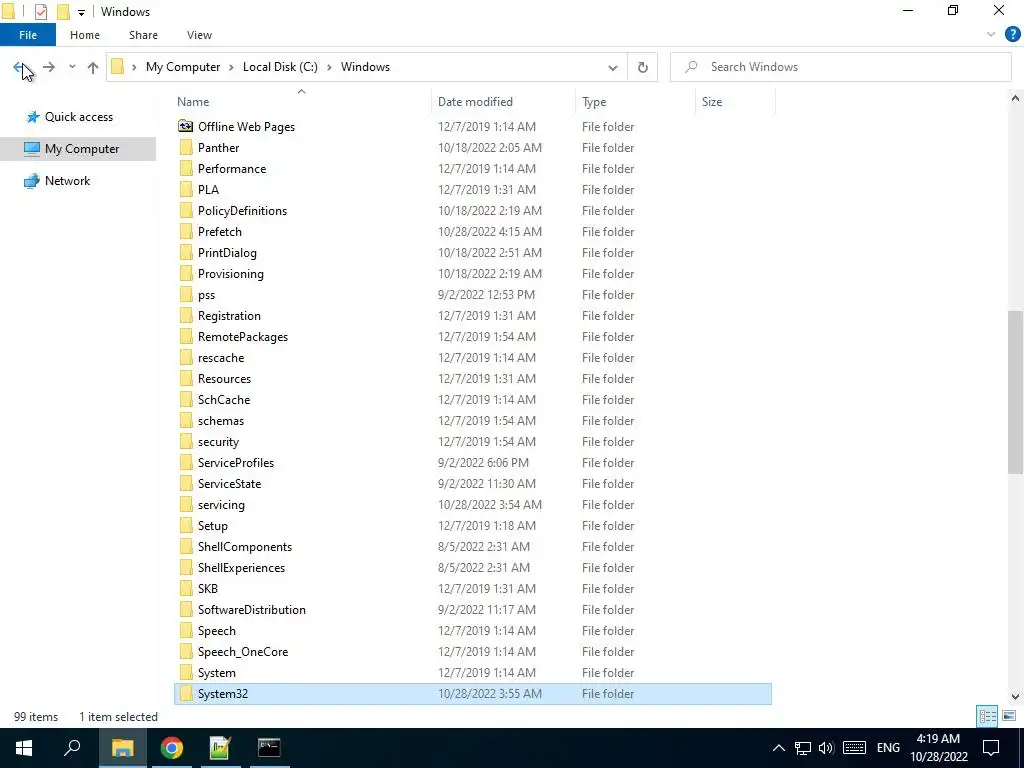This screenshot has height=768, width=1024.
Task: Click the Properties quick access toolbar icon
Action: (x=40, y=12)
